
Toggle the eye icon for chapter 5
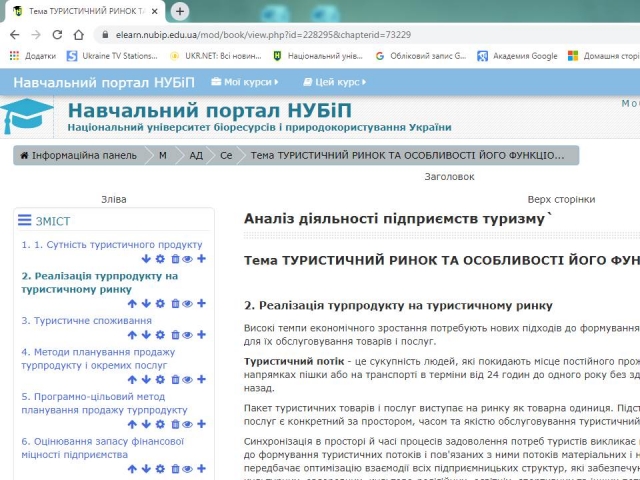[187, 424]
